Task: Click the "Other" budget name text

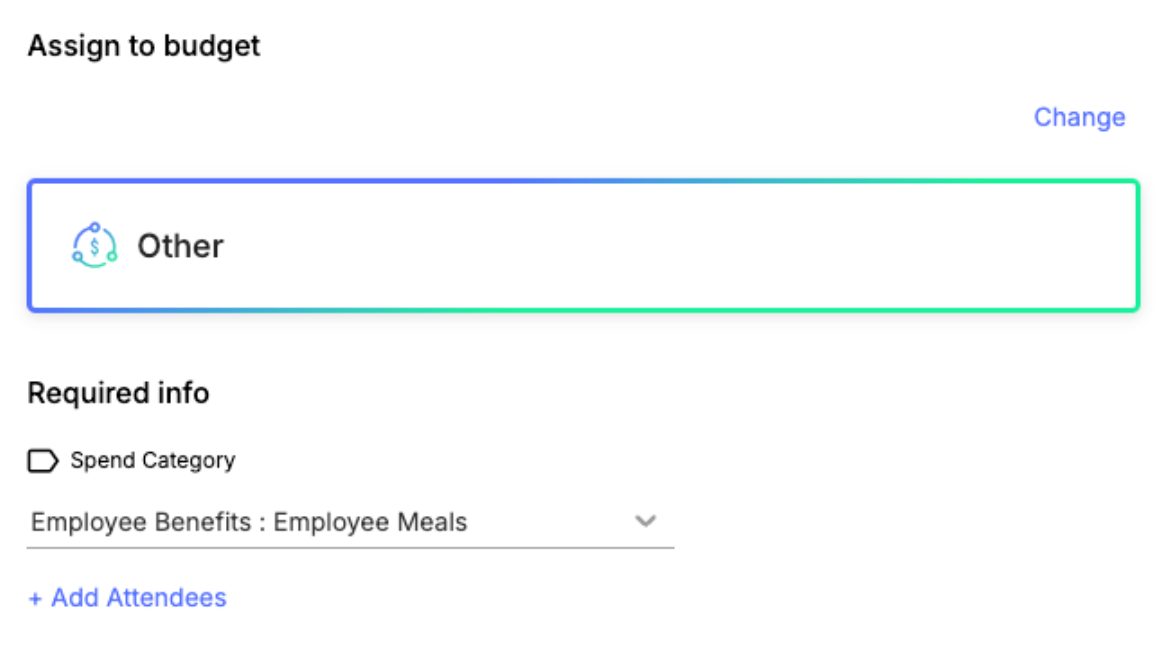Action: 180,246
